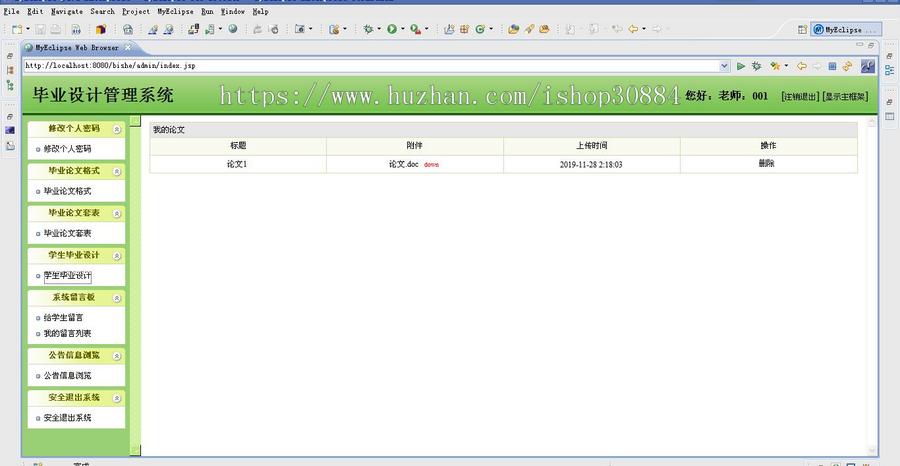
Task: Open the Run dropdown arrow
Action: [402, 29]
